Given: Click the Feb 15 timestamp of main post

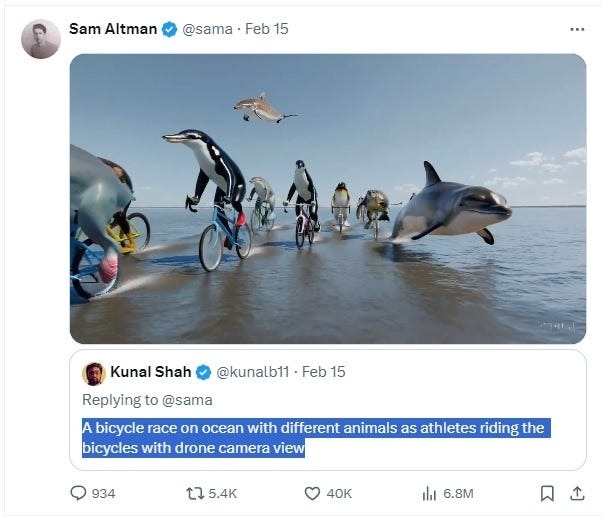Looking at the screenshot, I should pos(266,29).
